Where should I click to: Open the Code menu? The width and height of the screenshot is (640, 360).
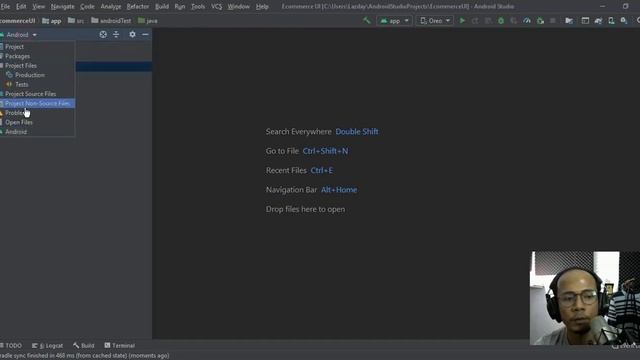87,7
